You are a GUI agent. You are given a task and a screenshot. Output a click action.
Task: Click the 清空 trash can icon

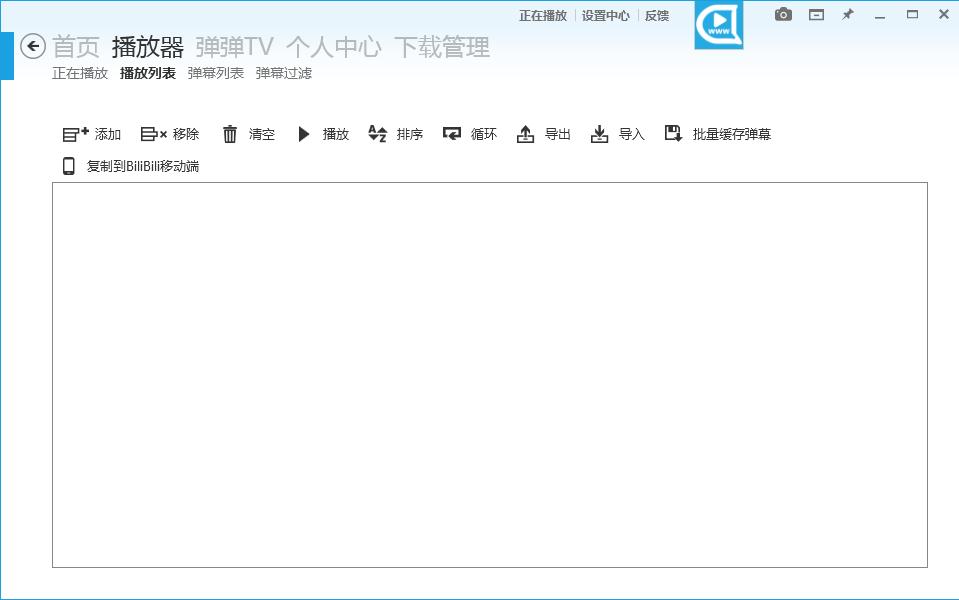[x=230, y=134]
